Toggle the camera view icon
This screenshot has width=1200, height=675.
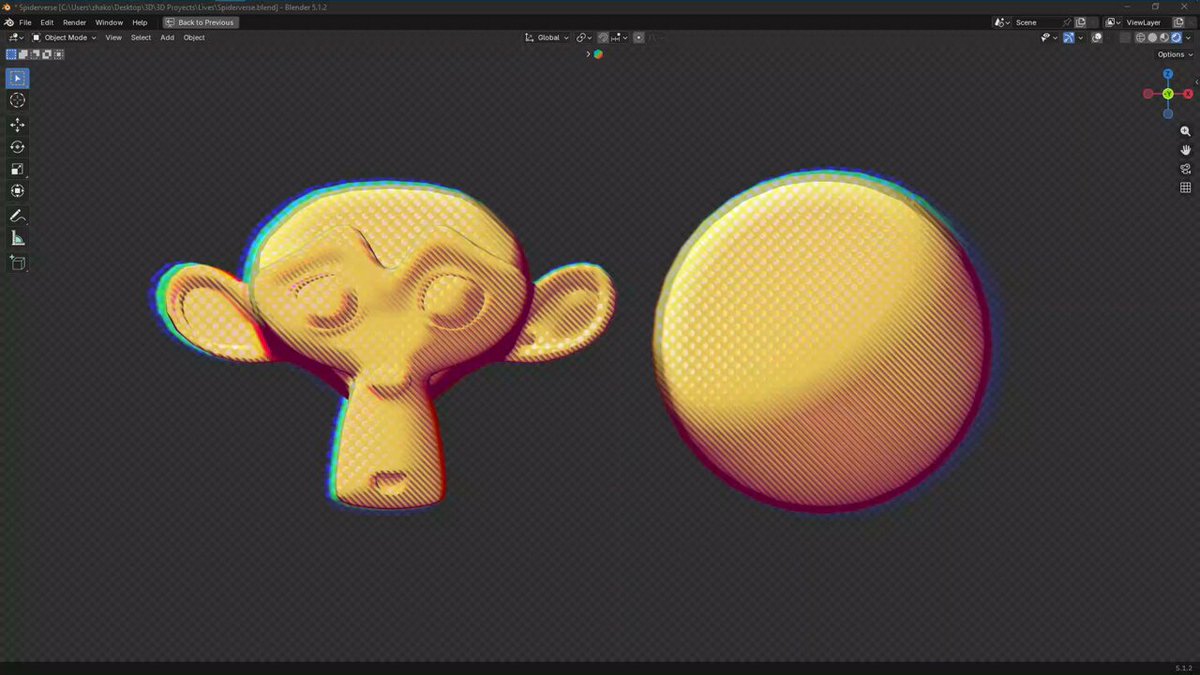click(x=1185, y=169)
